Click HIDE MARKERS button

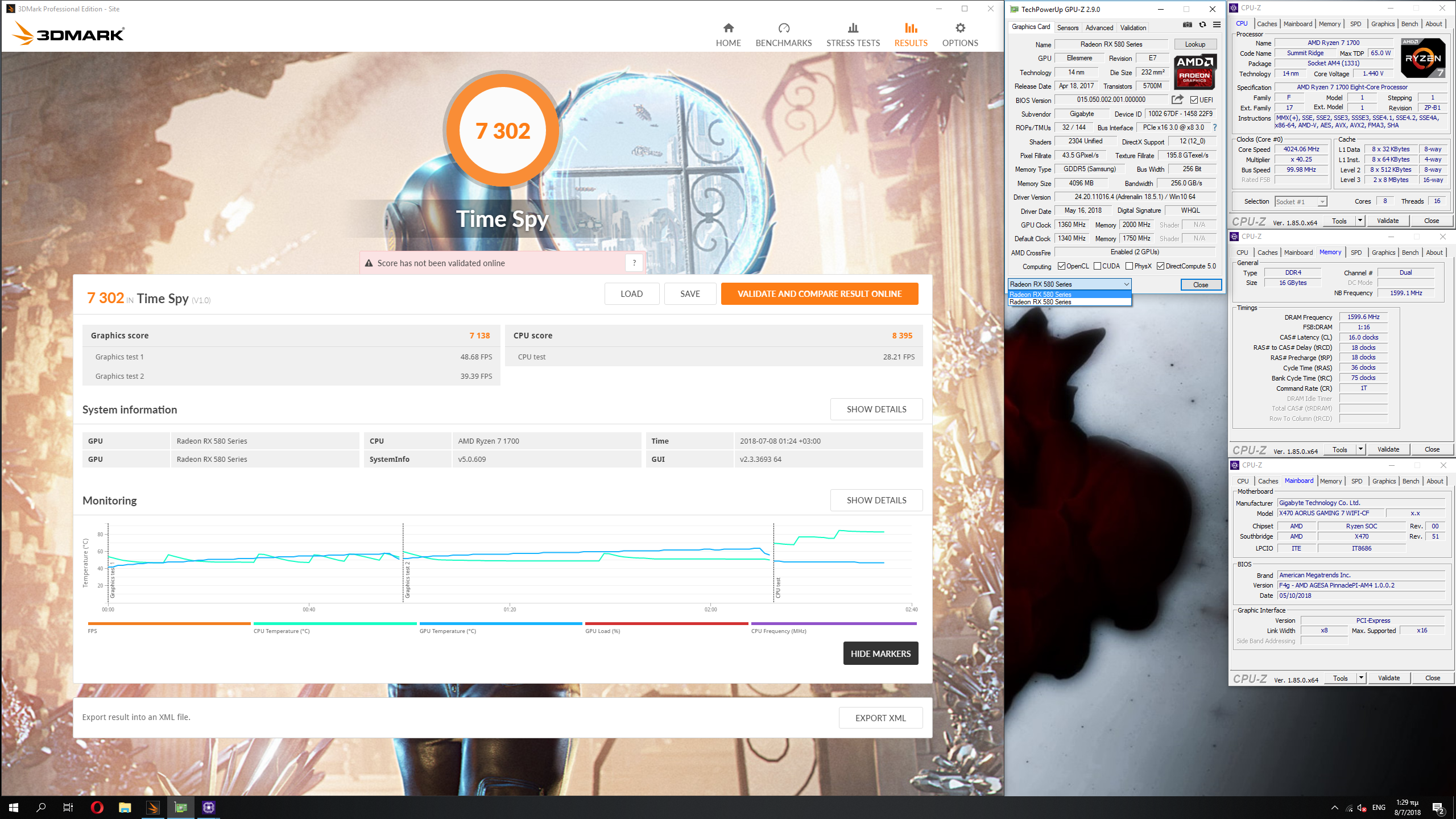[880, 653]
